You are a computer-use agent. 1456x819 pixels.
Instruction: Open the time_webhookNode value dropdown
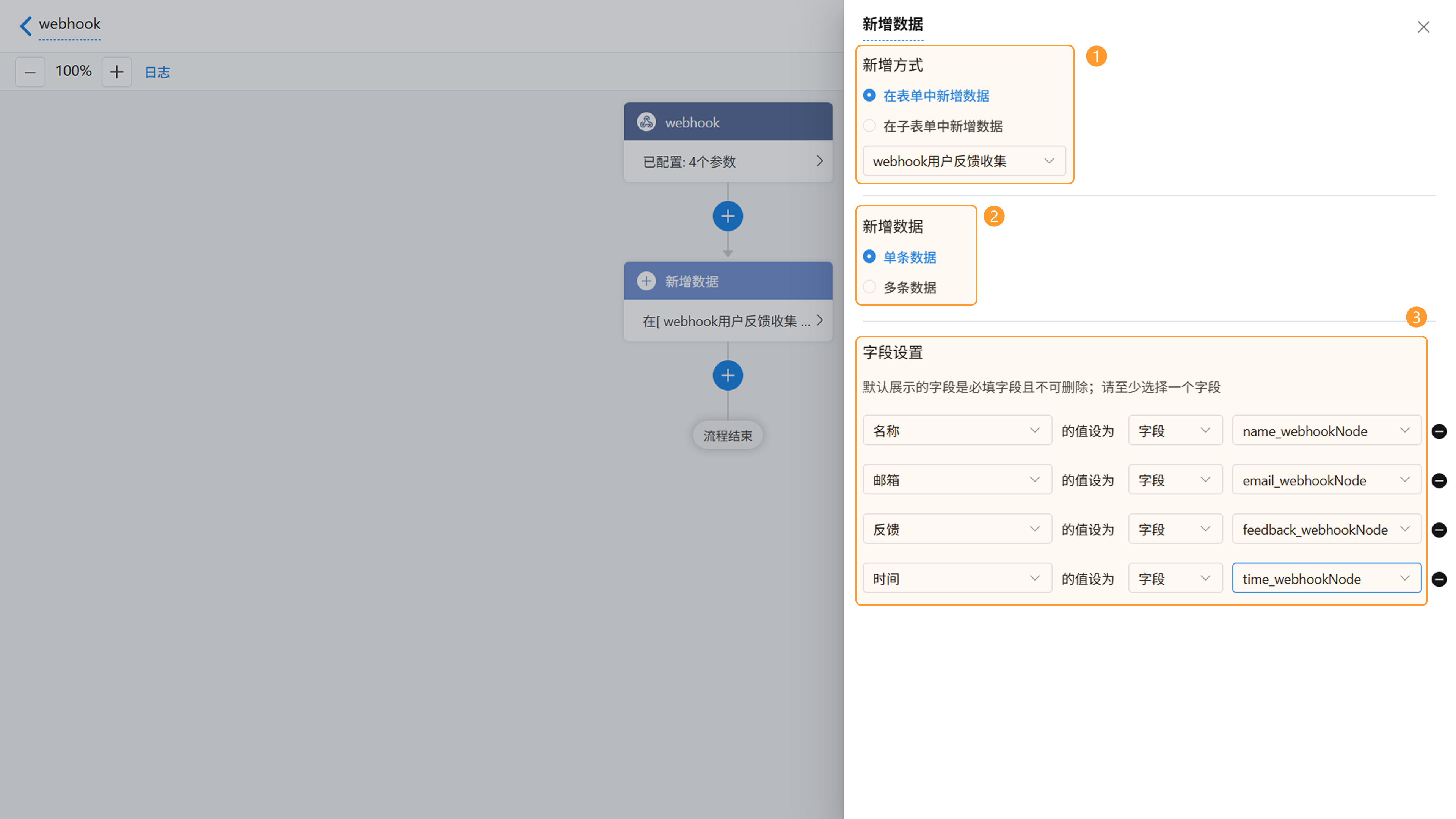(1326, 578)
